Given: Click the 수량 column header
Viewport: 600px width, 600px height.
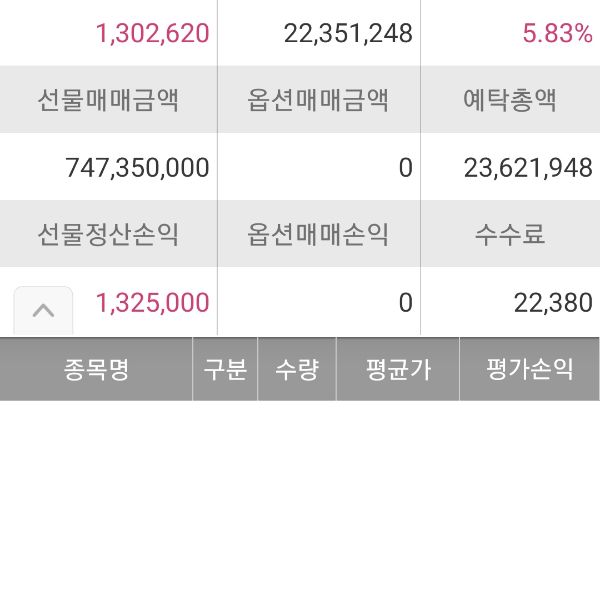Looking at the screenshot, I should click(x=297, y=369).
